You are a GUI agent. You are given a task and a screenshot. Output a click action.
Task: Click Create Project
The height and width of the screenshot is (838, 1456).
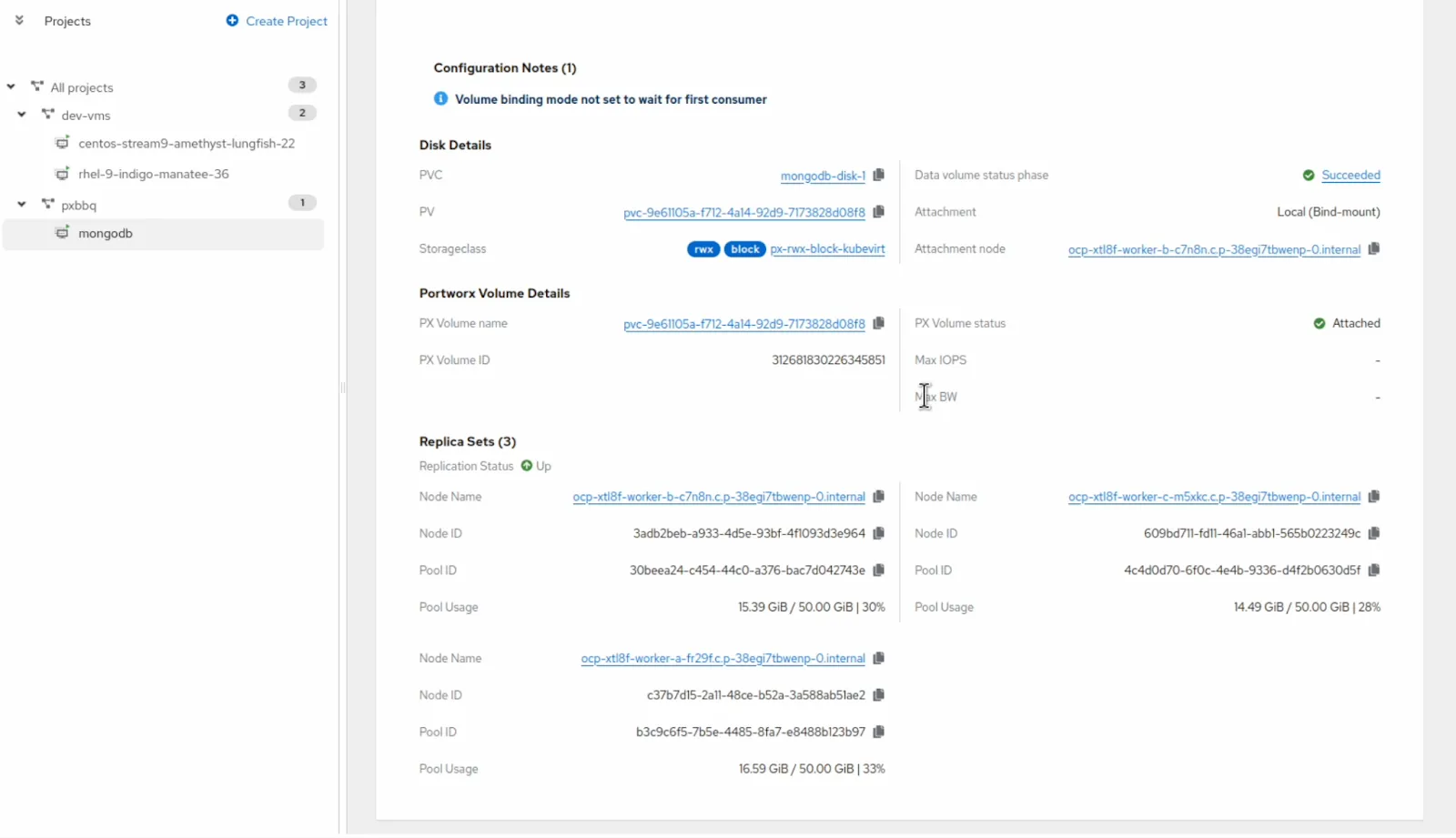tap(277, 21)
